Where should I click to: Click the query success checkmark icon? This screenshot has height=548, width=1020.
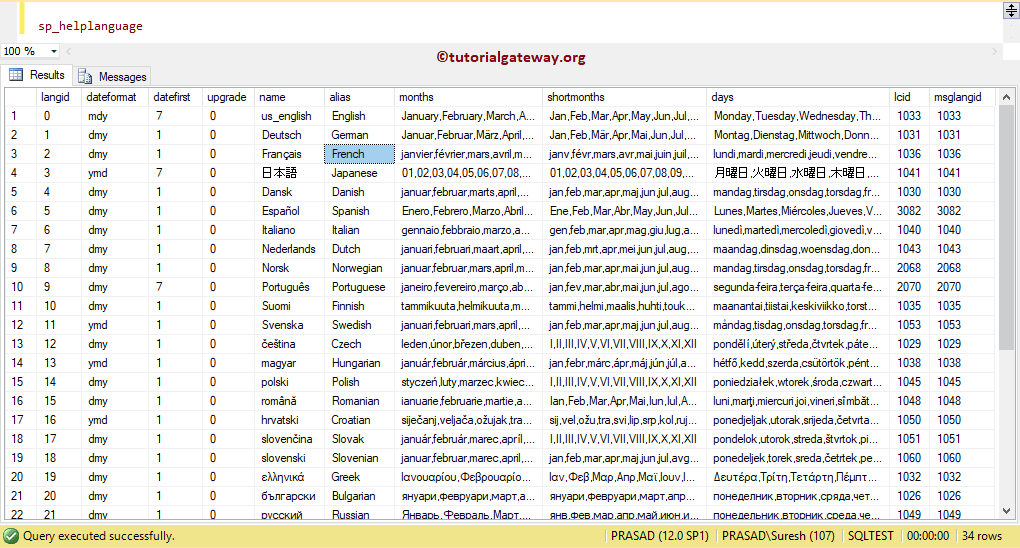click(x=11, y=536)
